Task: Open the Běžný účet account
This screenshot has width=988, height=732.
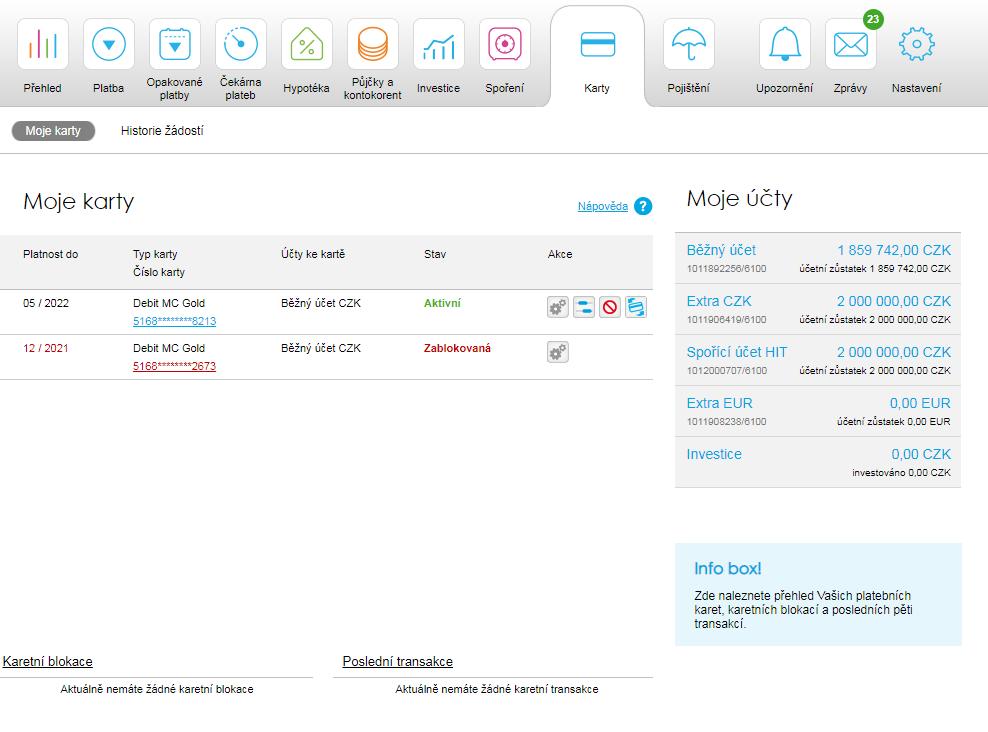Action: click(x=818, y=258)
